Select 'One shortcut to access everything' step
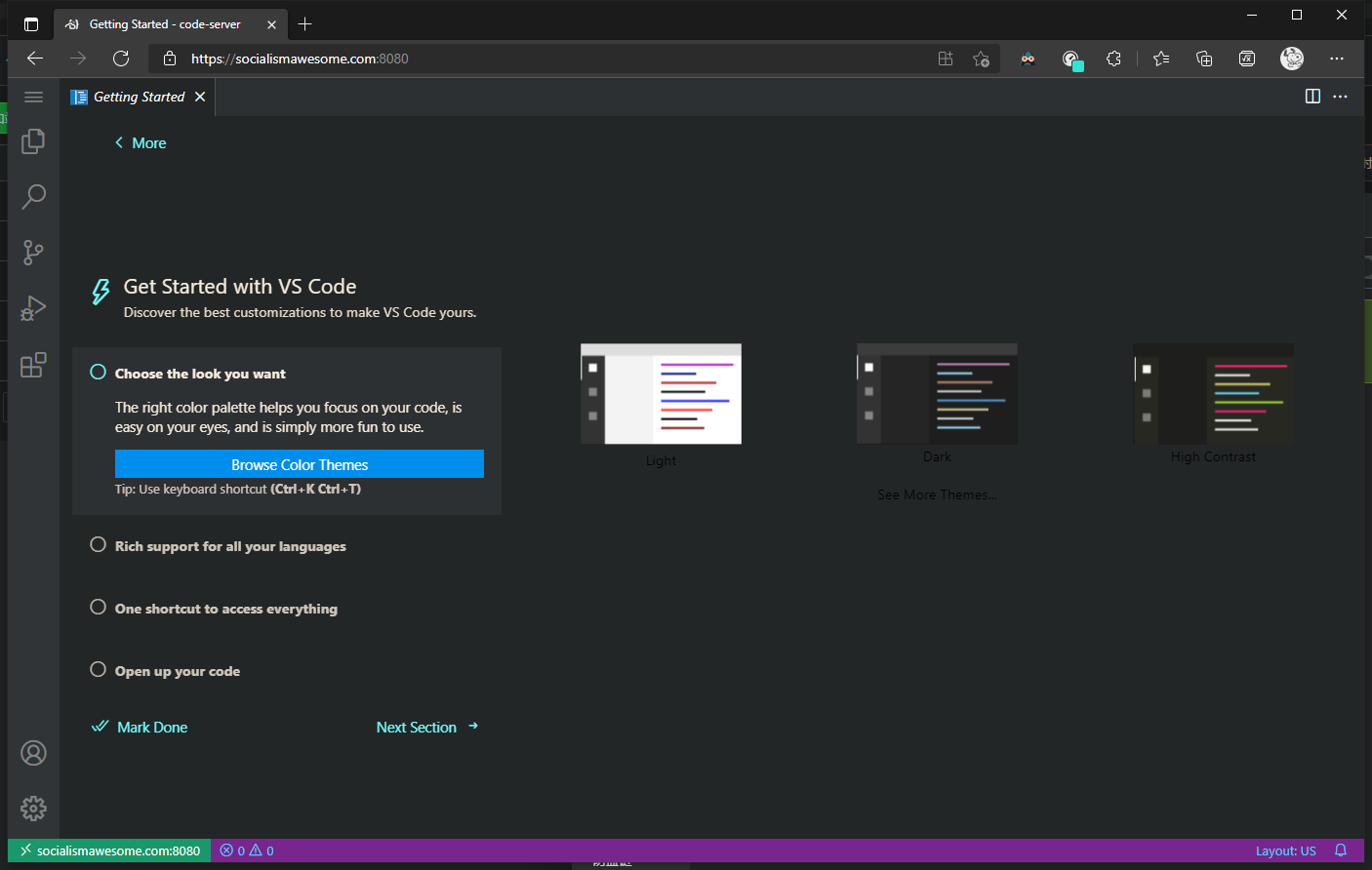This screenshot has width=1372, height=870. [x=225, y=609]
